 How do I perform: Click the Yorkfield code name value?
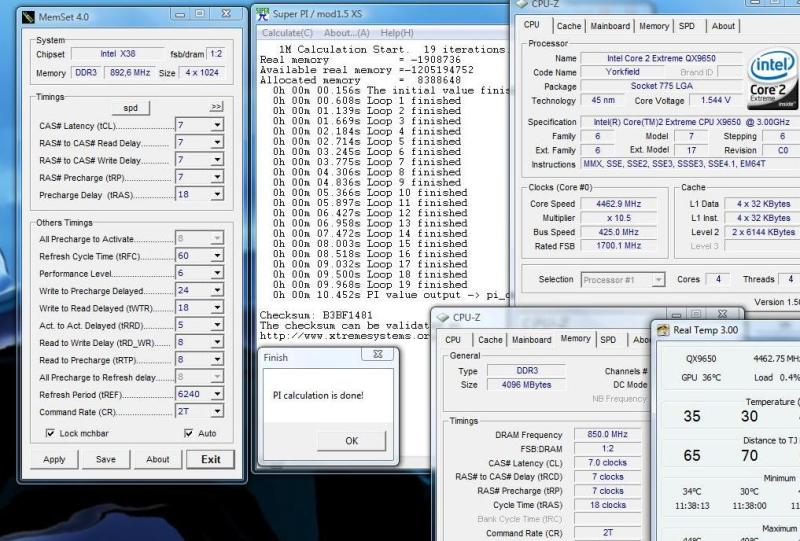(x=622, y=72)
